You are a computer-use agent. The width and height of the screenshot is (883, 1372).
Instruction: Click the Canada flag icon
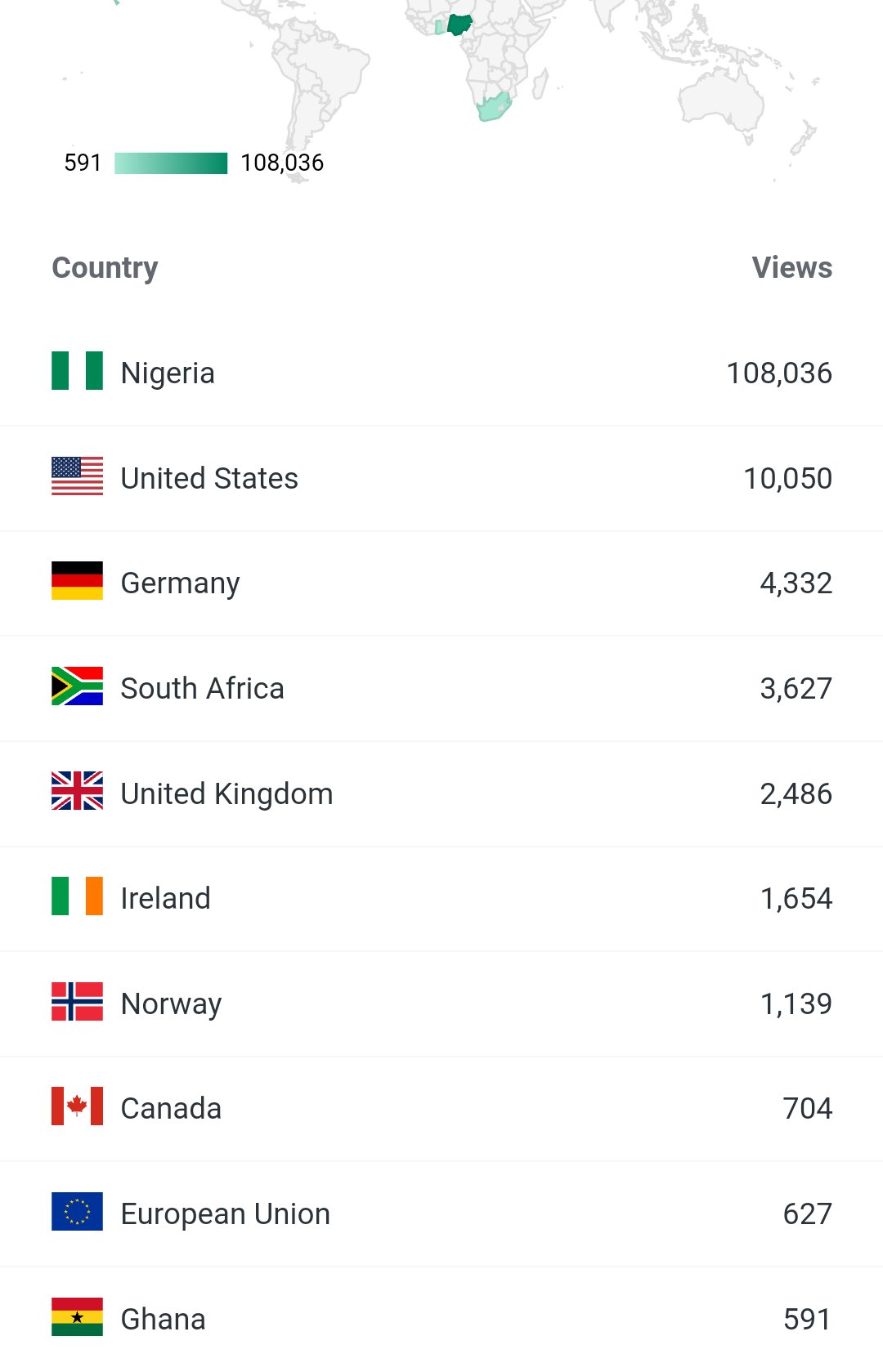[77, 1106]
